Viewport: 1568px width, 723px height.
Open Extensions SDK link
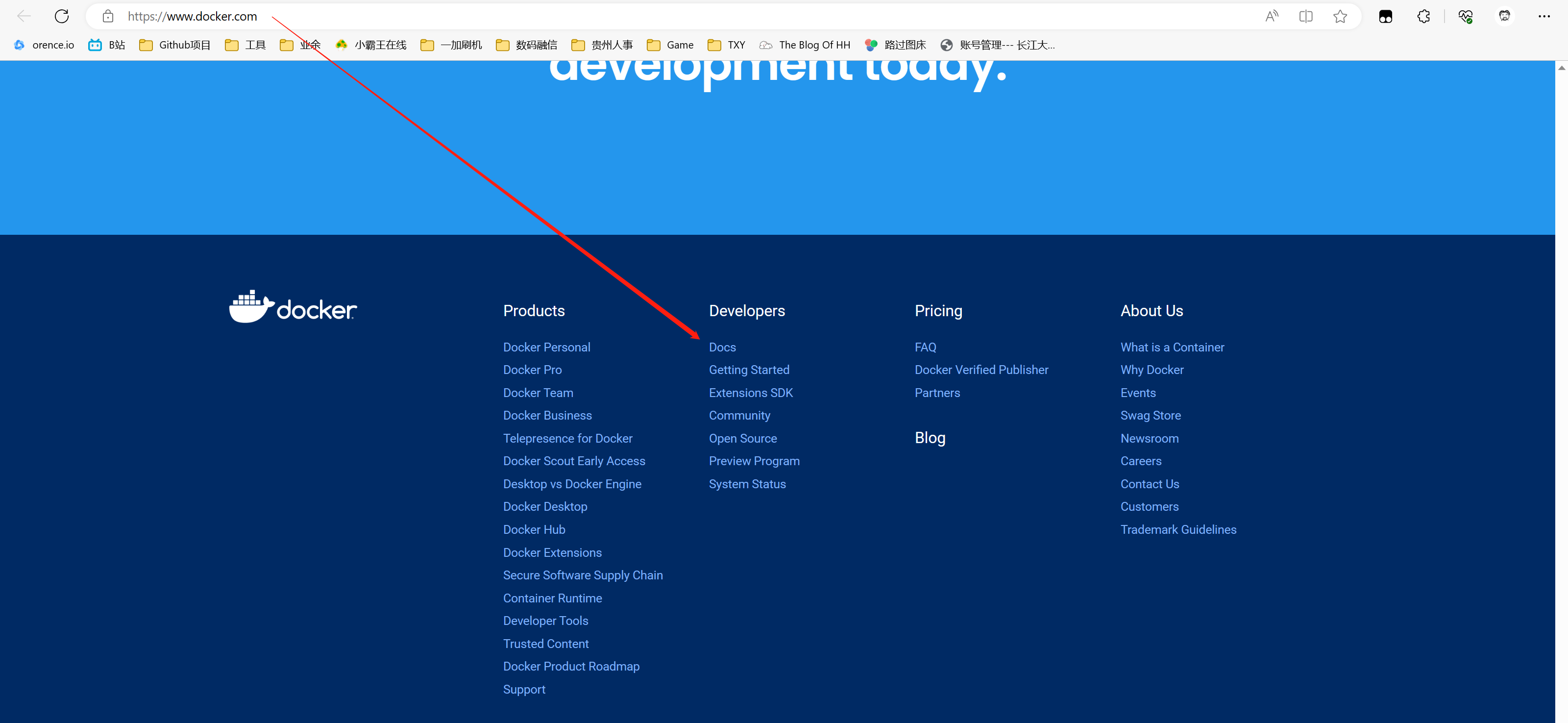click(x=751, y=393)
